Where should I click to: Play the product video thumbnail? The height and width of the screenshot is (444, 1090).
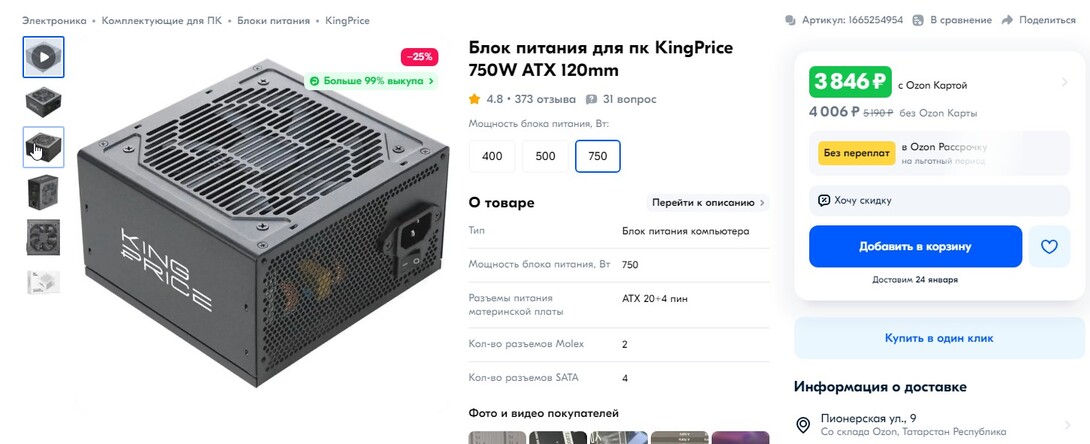pos(44,57)
